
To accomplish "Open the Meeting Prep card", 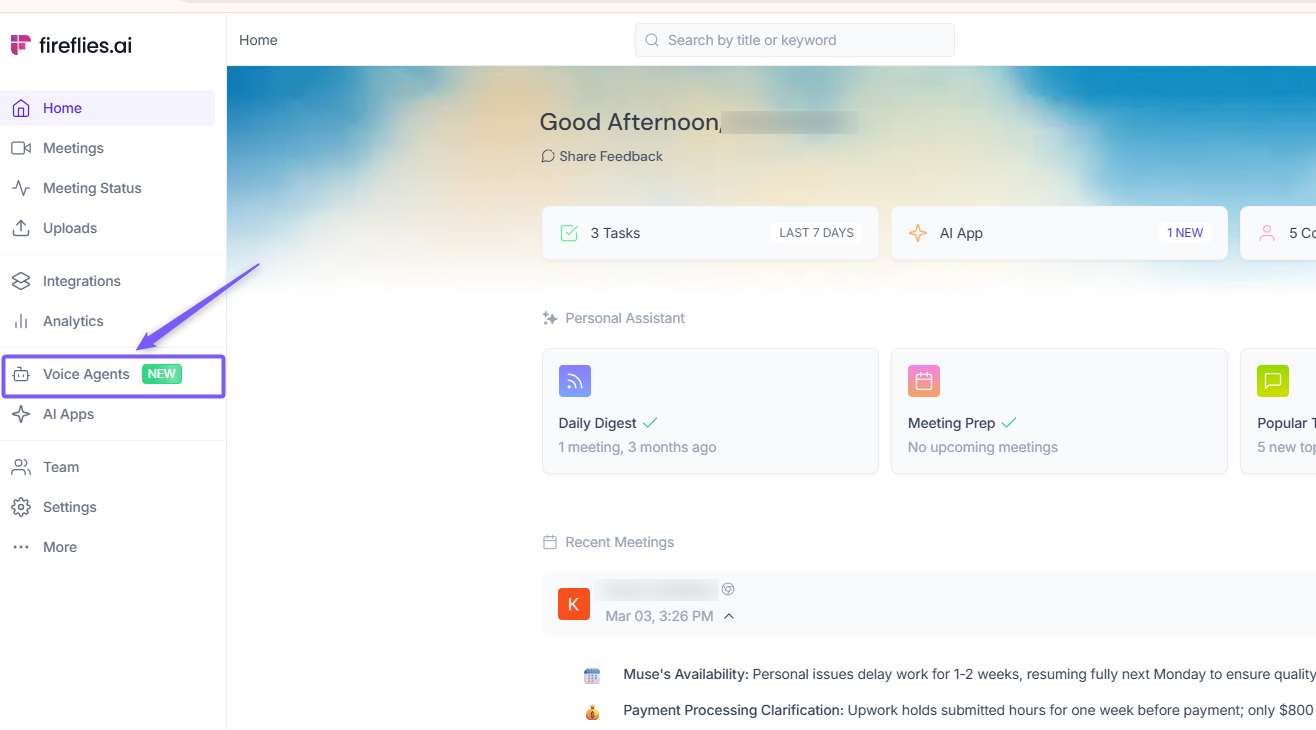I will point(1059,411).
